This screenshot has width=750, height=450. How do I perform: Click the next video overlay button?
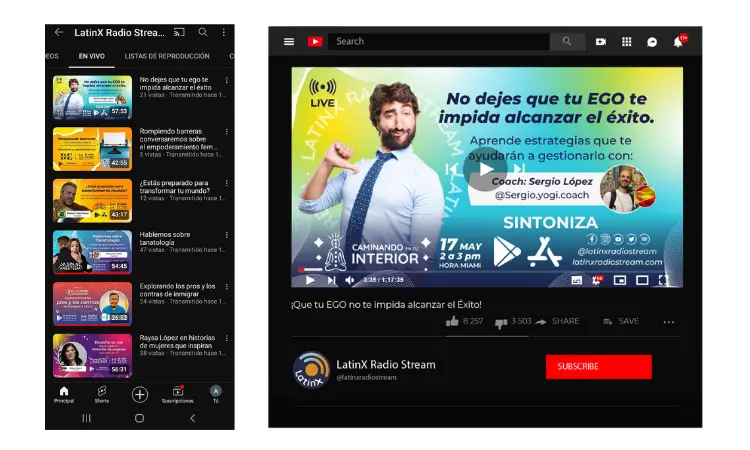tap(519, 169)
